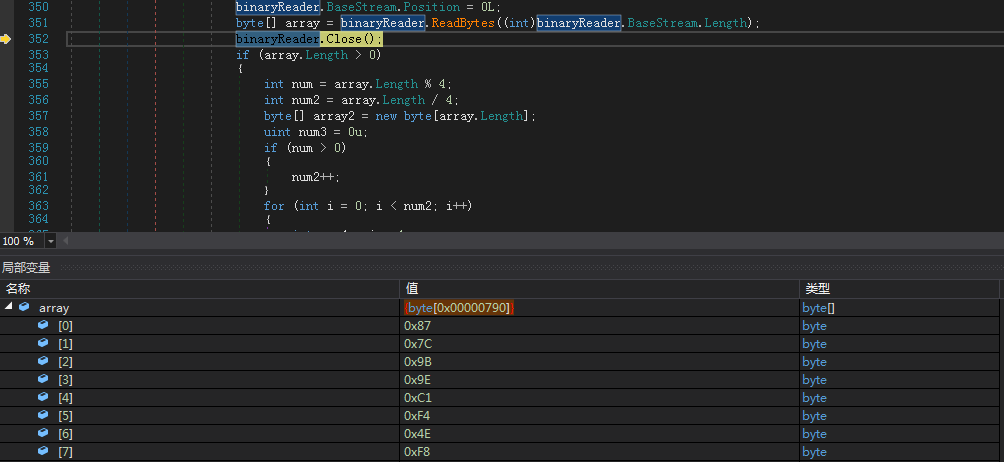Select the cube icon of element [4]

43,397
